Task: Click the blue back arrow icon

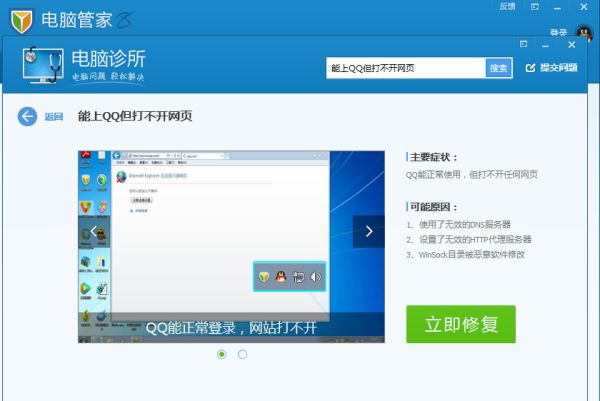Action: [27, 116]
